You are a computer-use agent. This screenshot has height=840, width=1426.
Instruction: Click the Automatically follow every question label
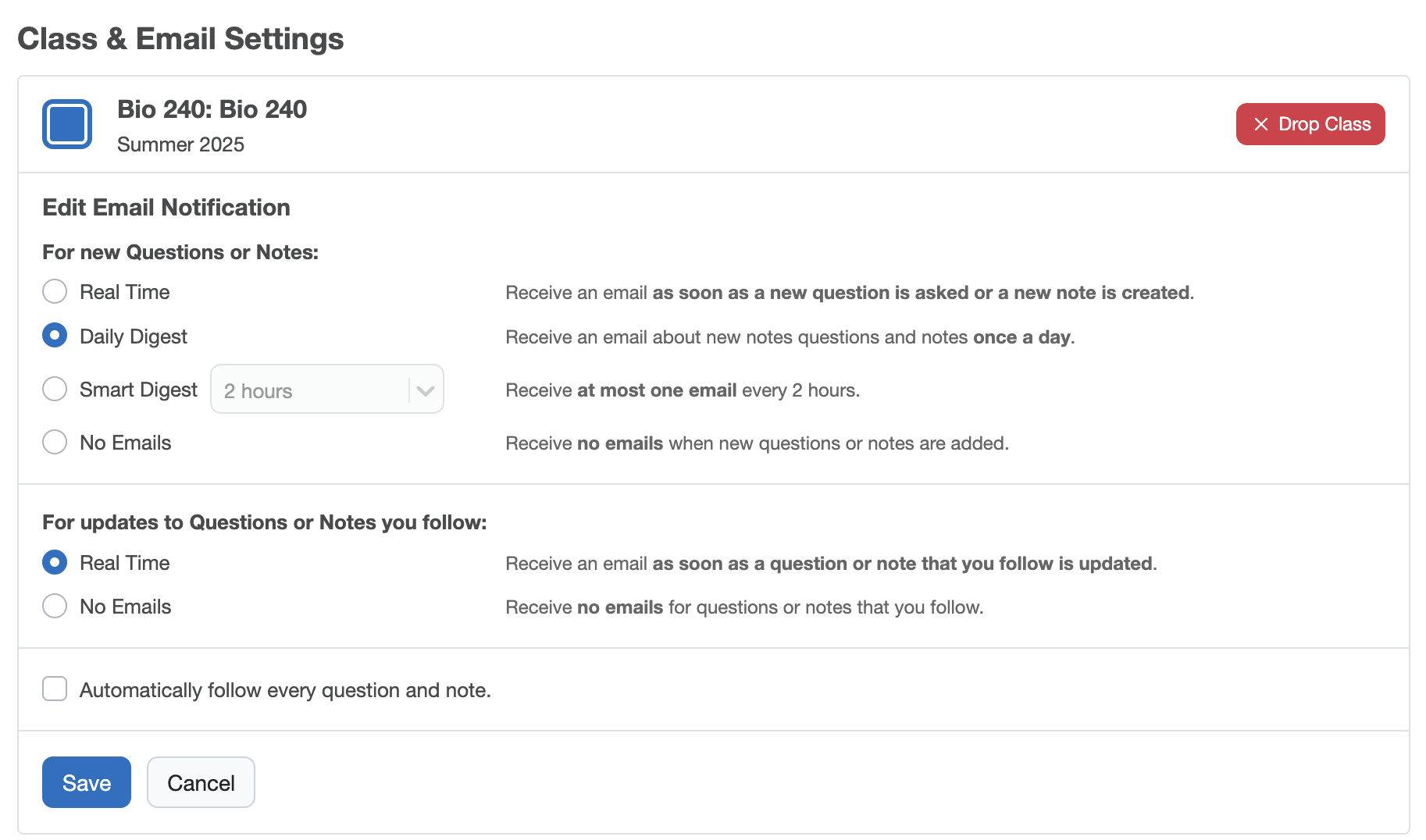coord(285,690)
